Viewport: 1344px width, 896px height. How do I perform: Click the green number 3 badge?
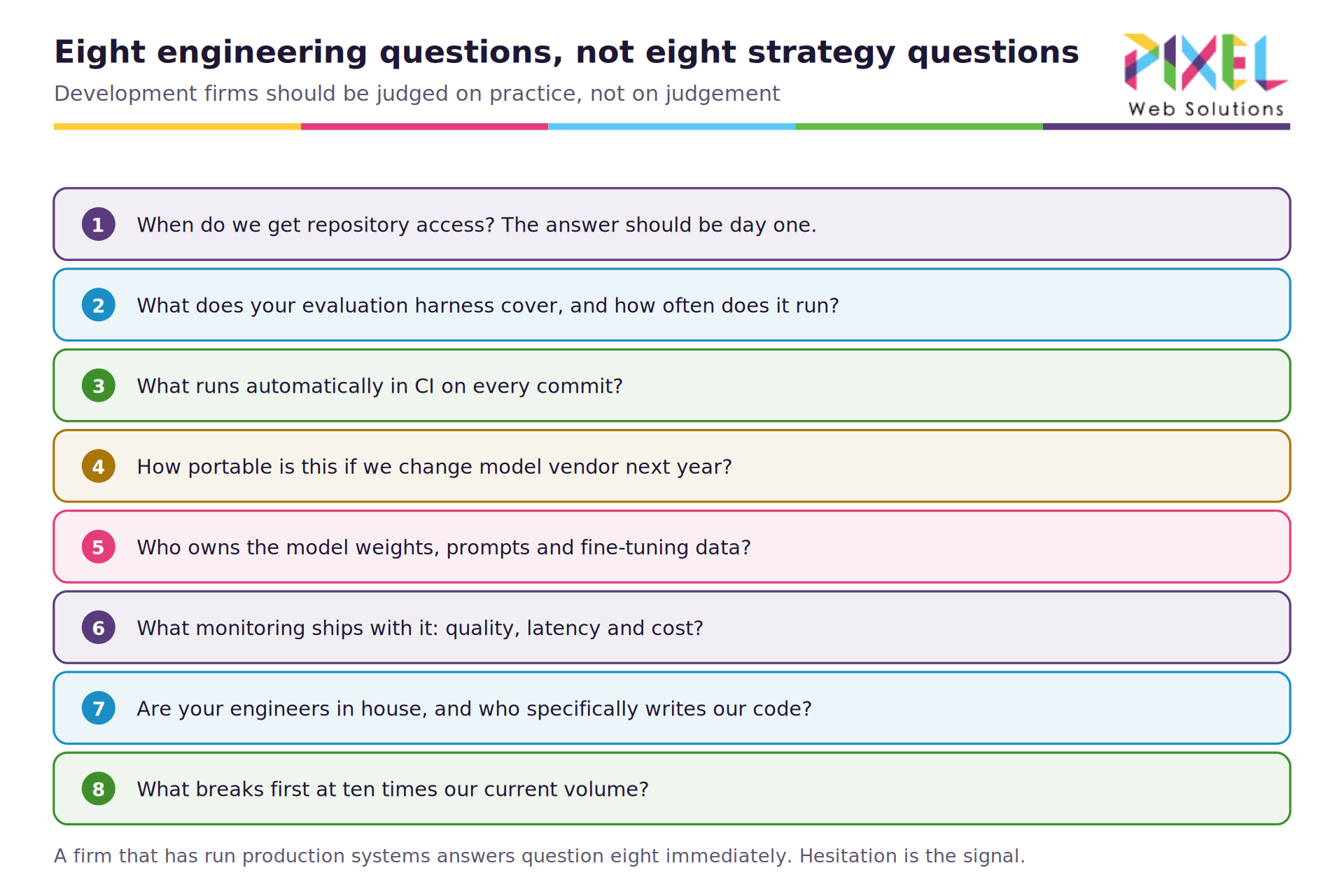(99, 385)
